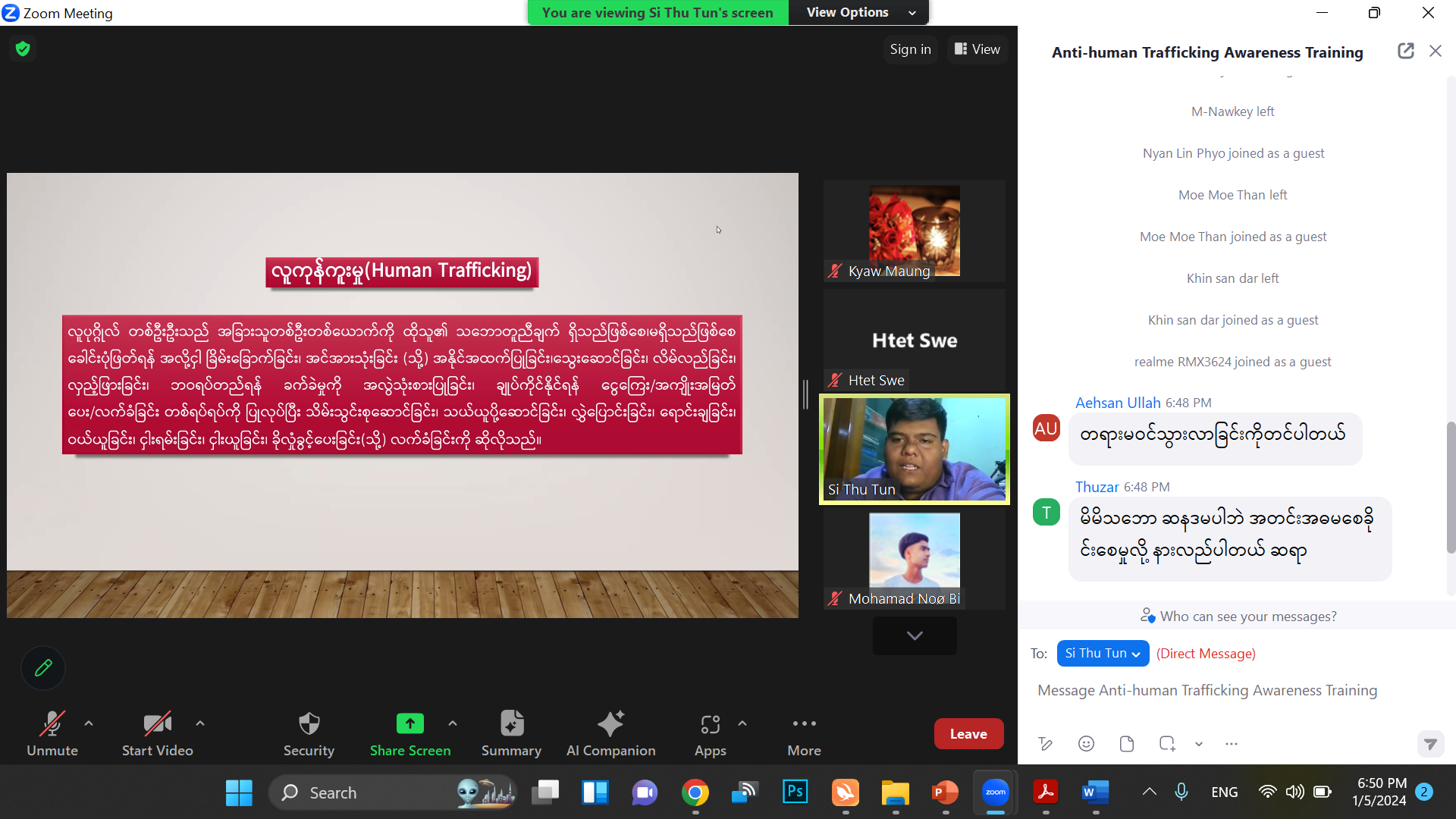Click Thuzar's green T avatar
This screenshot has height=819, width=1456.
[x=1046, y=512]
